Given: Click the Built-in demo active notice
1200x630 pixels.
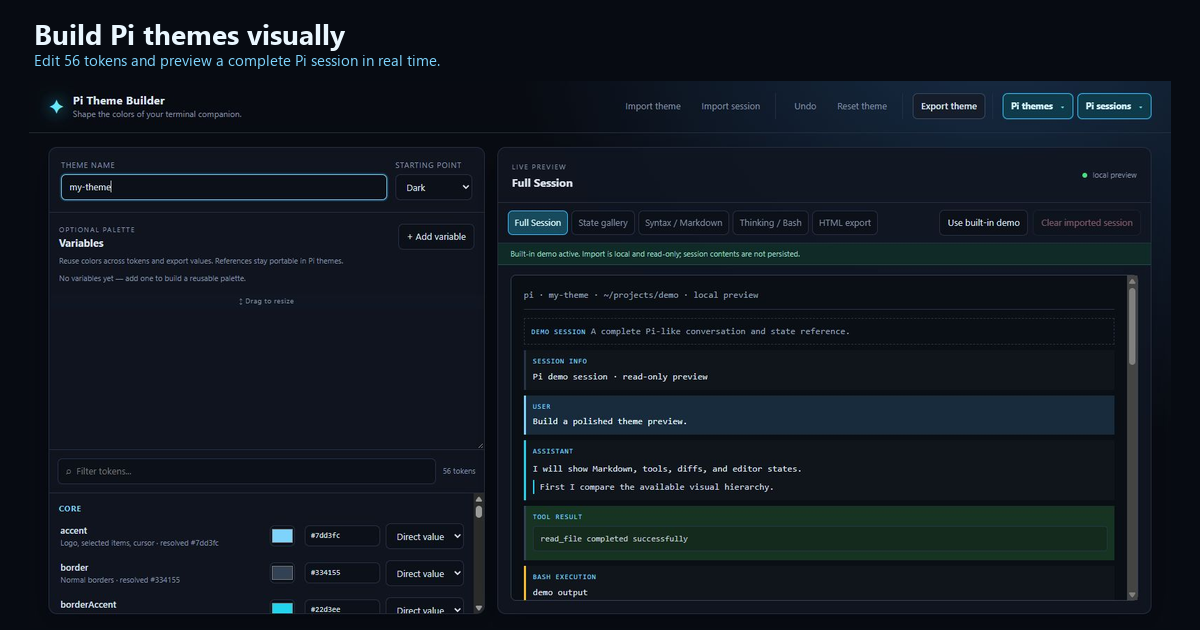Looking at the screenshot, I should (824, 254).
